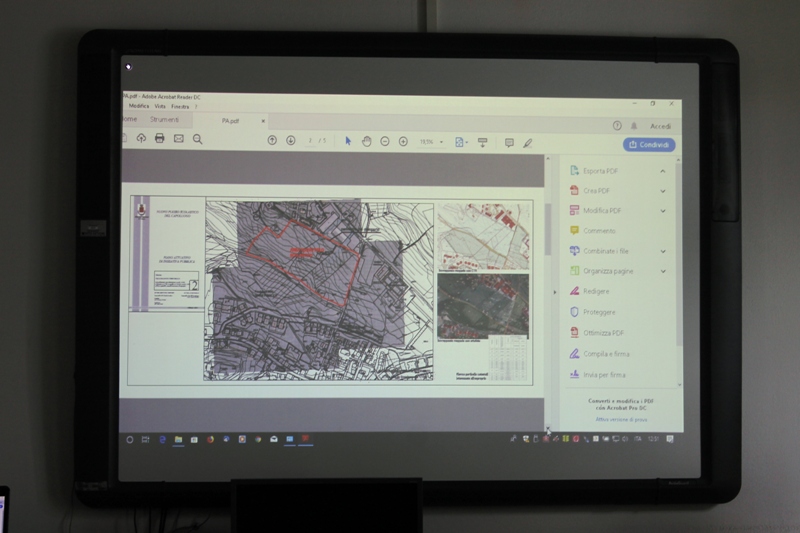Image resolution: width=800 pixels, height=533 pixels.
Task: Expand the Crea PDF section chevron
Action: [663, 191]
